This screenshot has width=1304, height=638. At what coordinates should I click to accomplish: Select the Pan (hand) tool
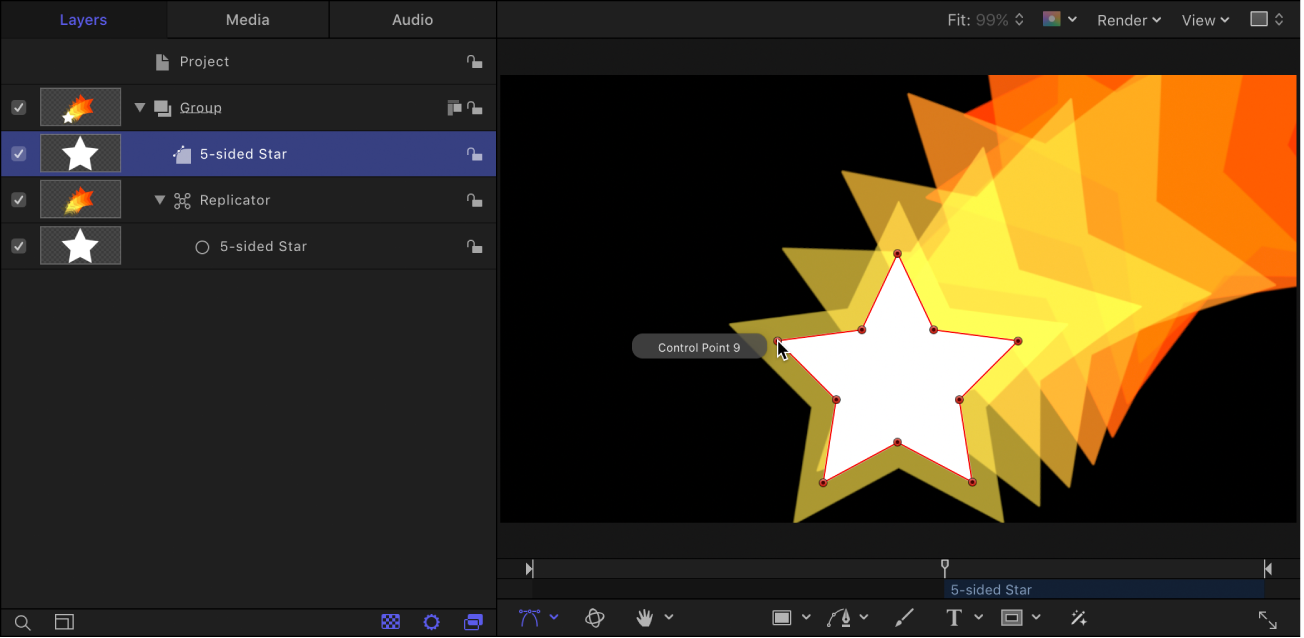click(645, 617)
